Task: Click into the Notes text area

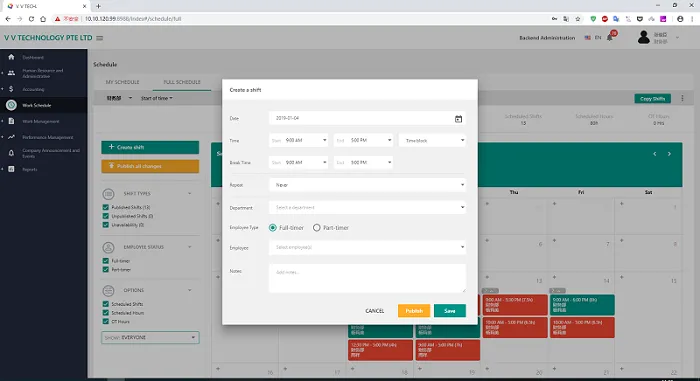Action: (x=367, y=278)
